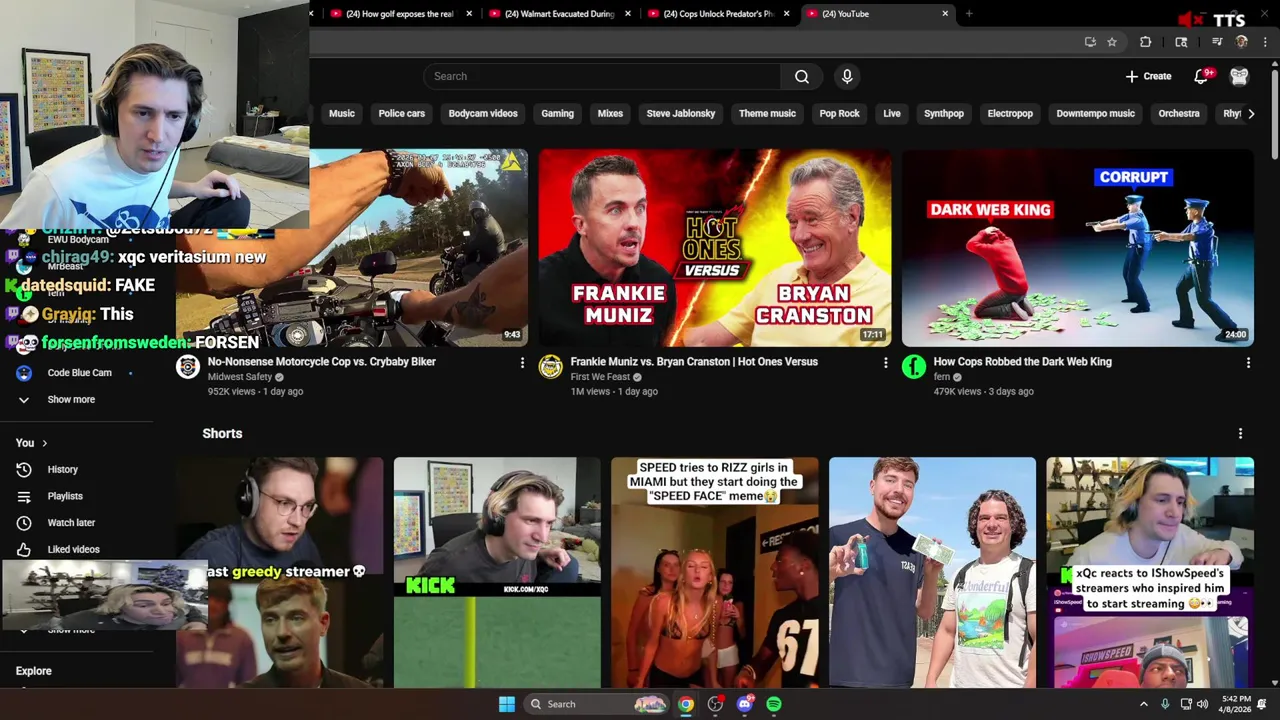Open Discord from the taskbar
This screenshot has height=720, width=1280.
tap(744, 704)
